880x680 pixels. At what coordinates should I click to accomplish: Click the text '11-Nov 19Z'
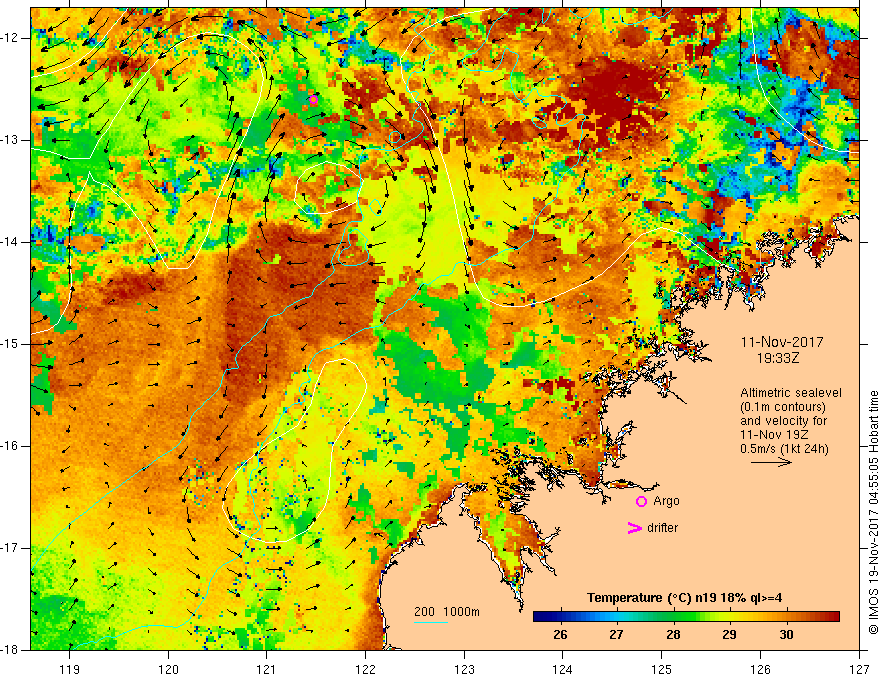(771, 435)
